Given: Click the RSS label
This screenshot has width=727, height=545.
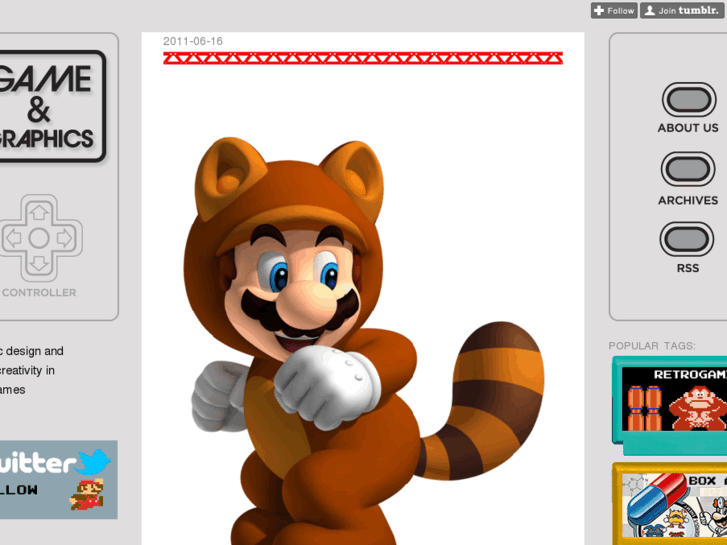Looking at the screenshot, I should (x=688, y=268).
